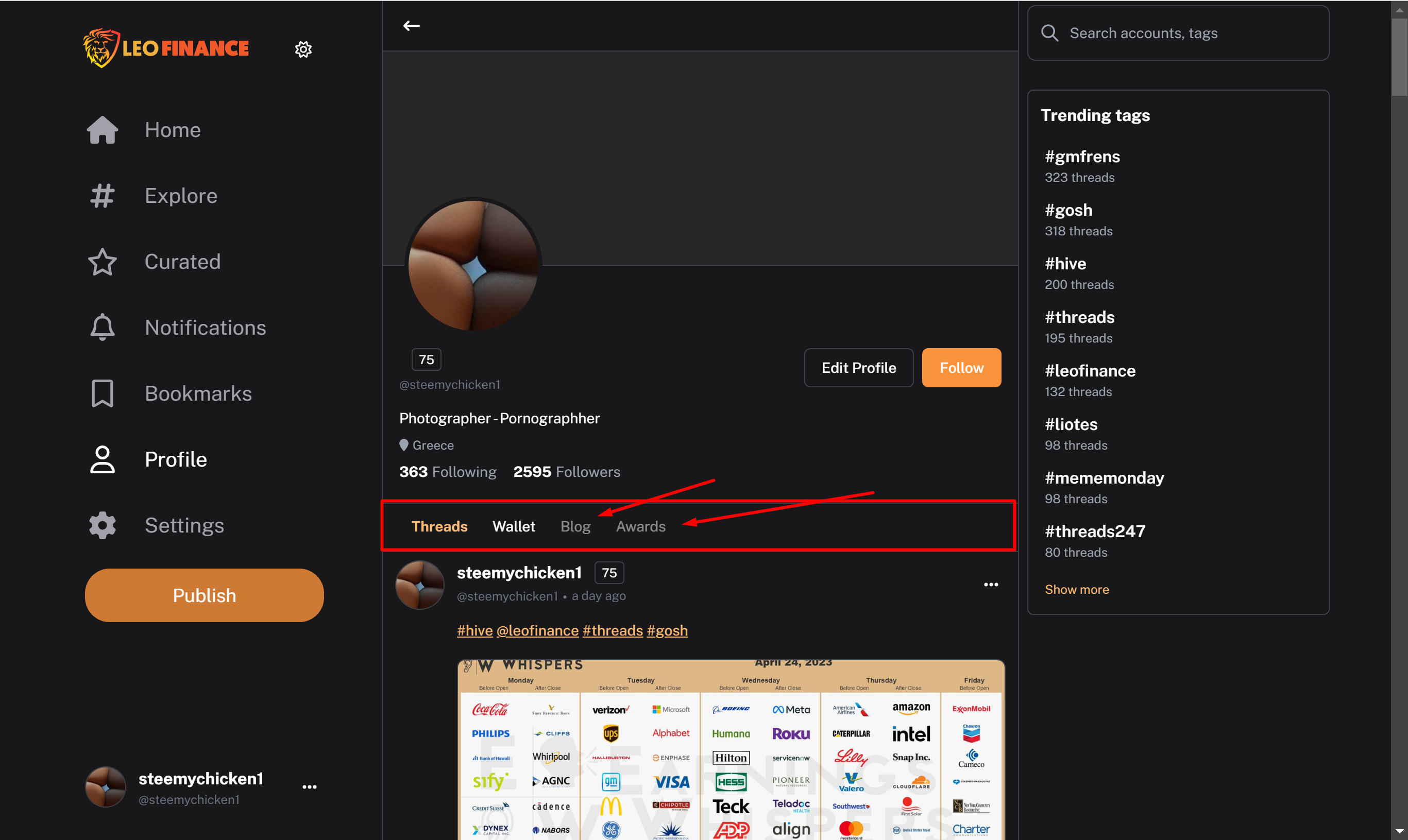Switch to the Blog tab
The image size is (1408, 840).
tap(575, 526)
